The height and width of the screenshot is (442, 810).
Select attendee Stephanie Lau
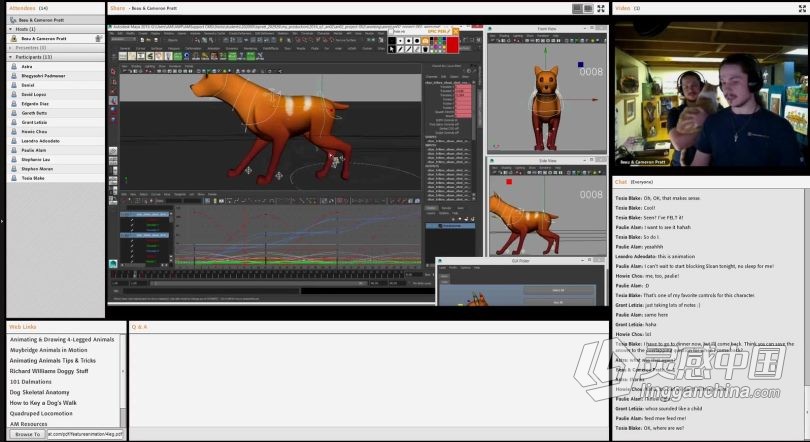click(x=55, y=160)
